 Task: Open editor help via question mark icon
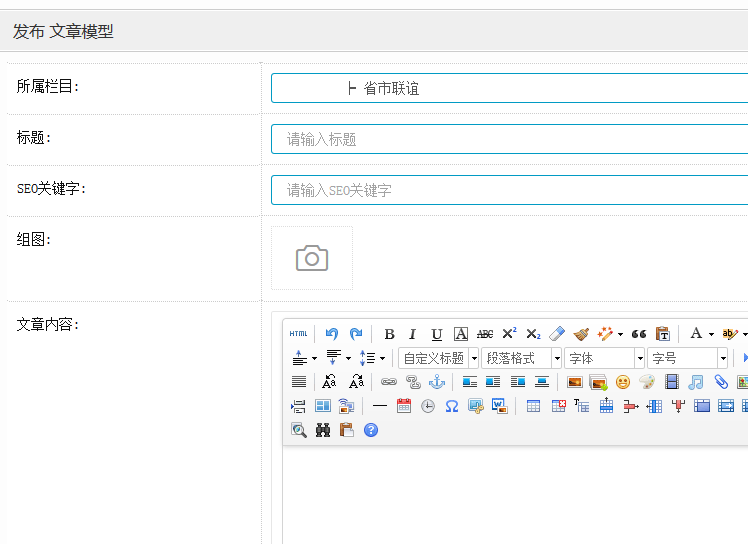[x=371, y=430]
